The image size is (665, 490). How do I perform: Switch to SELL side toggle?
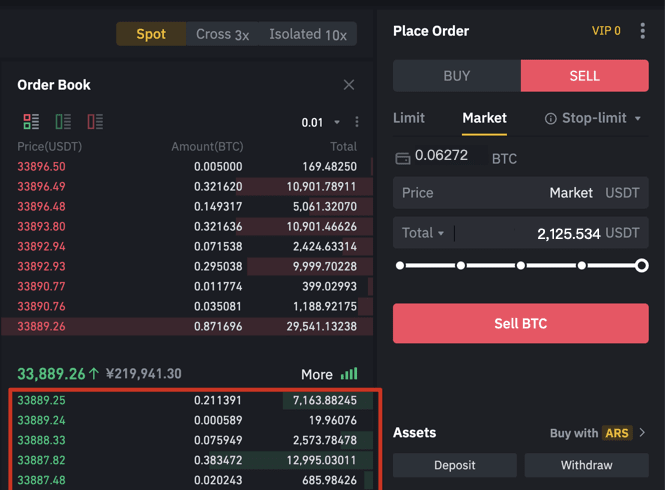pos(584,76)
